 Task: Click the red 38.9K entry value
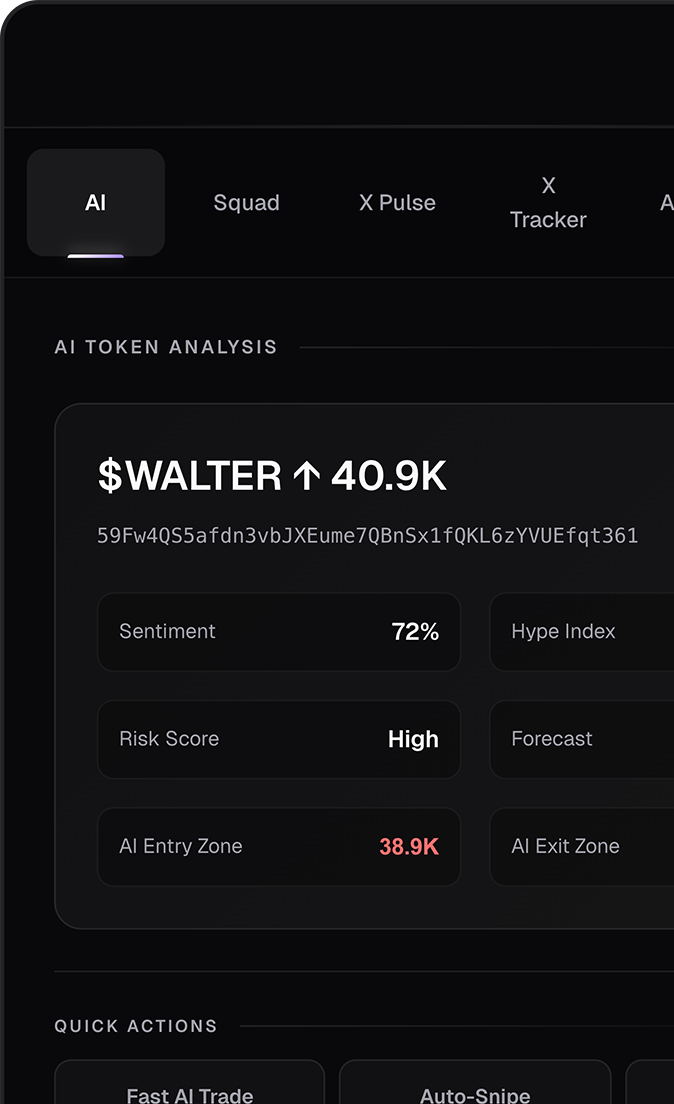[409, 847]
